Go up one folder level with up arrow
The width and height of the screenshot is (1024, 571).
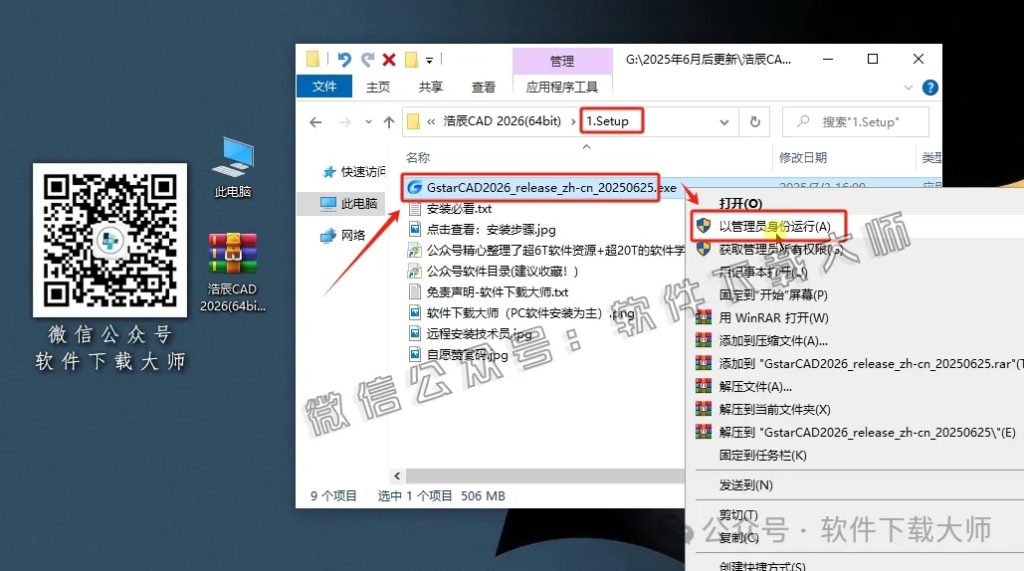[389, 122]
